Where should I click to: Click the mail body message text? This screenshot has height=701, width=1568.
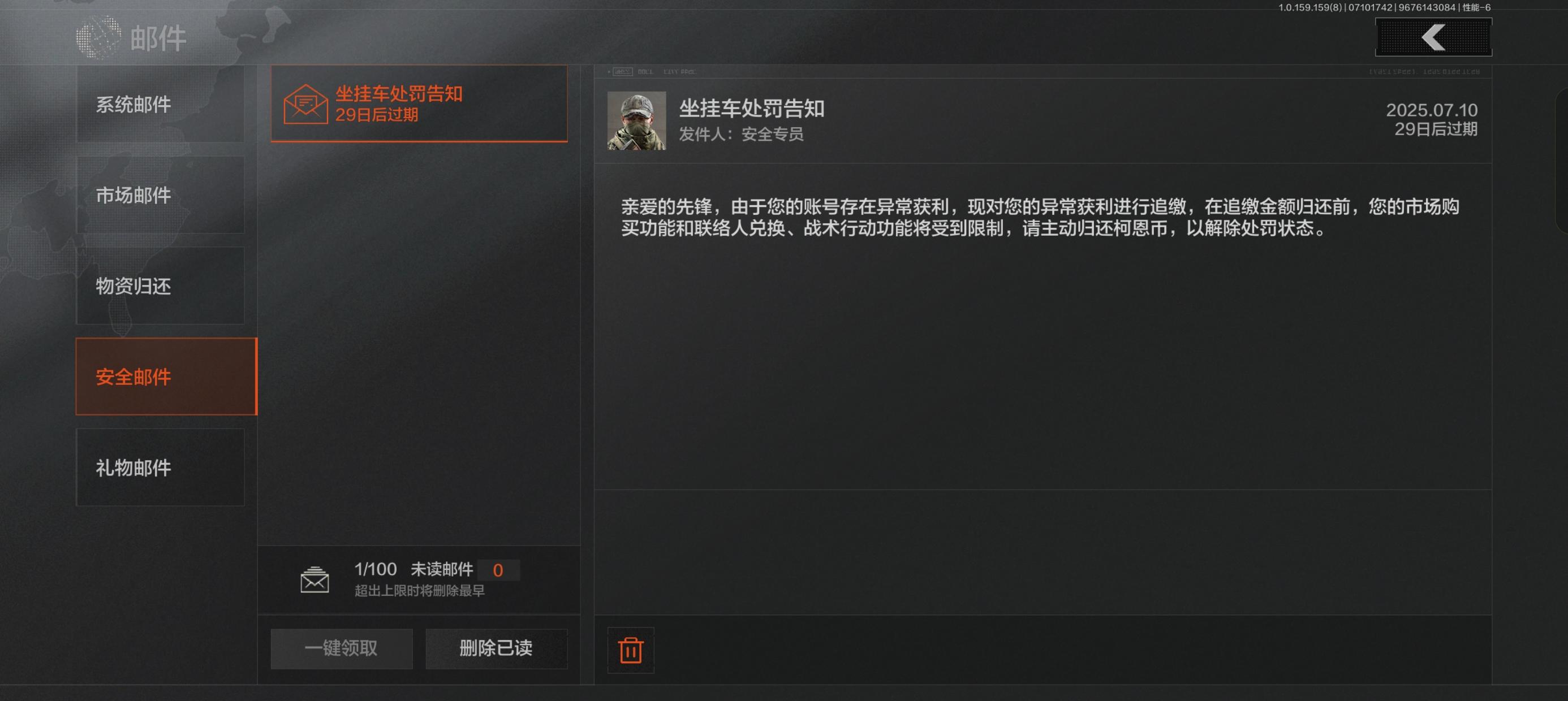point(1040,217)
